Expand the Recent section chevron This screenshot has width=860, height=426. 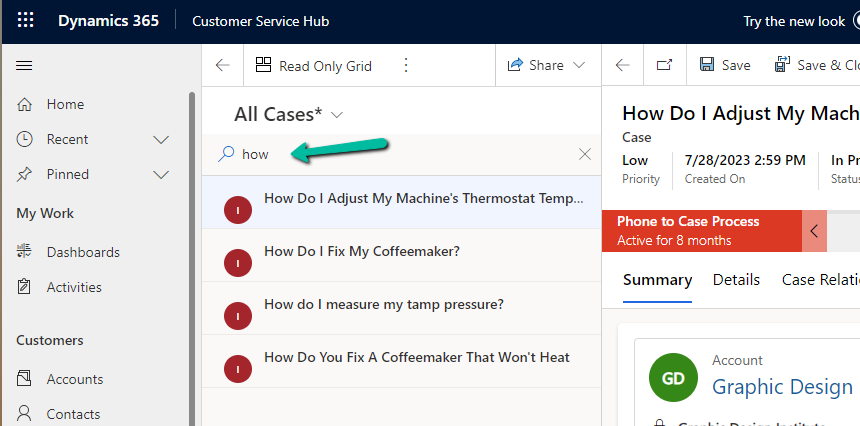coord(160,139)
